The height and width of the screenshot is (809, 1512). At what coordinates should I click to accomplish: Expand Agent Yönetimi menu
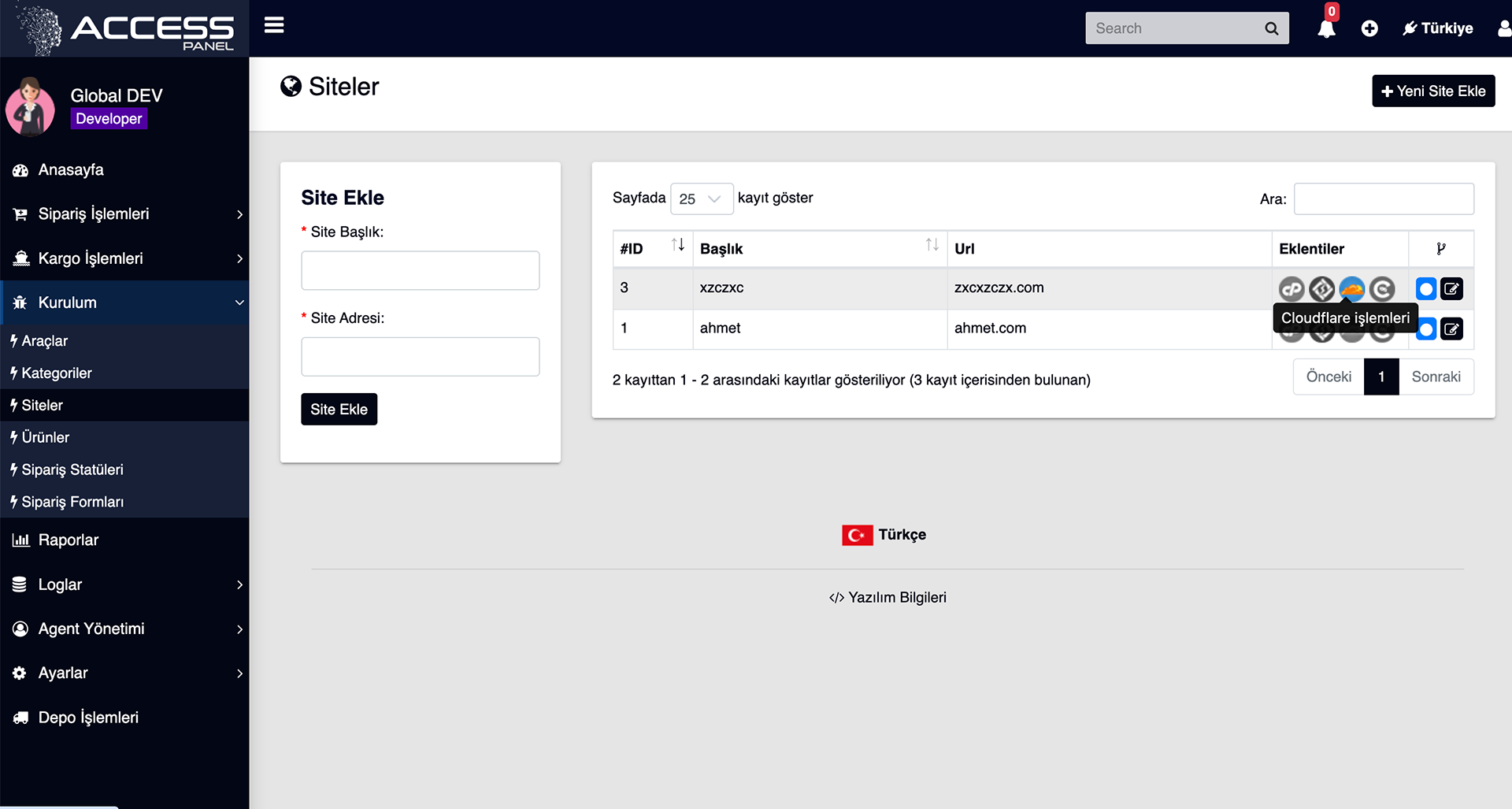pos(124,629)
